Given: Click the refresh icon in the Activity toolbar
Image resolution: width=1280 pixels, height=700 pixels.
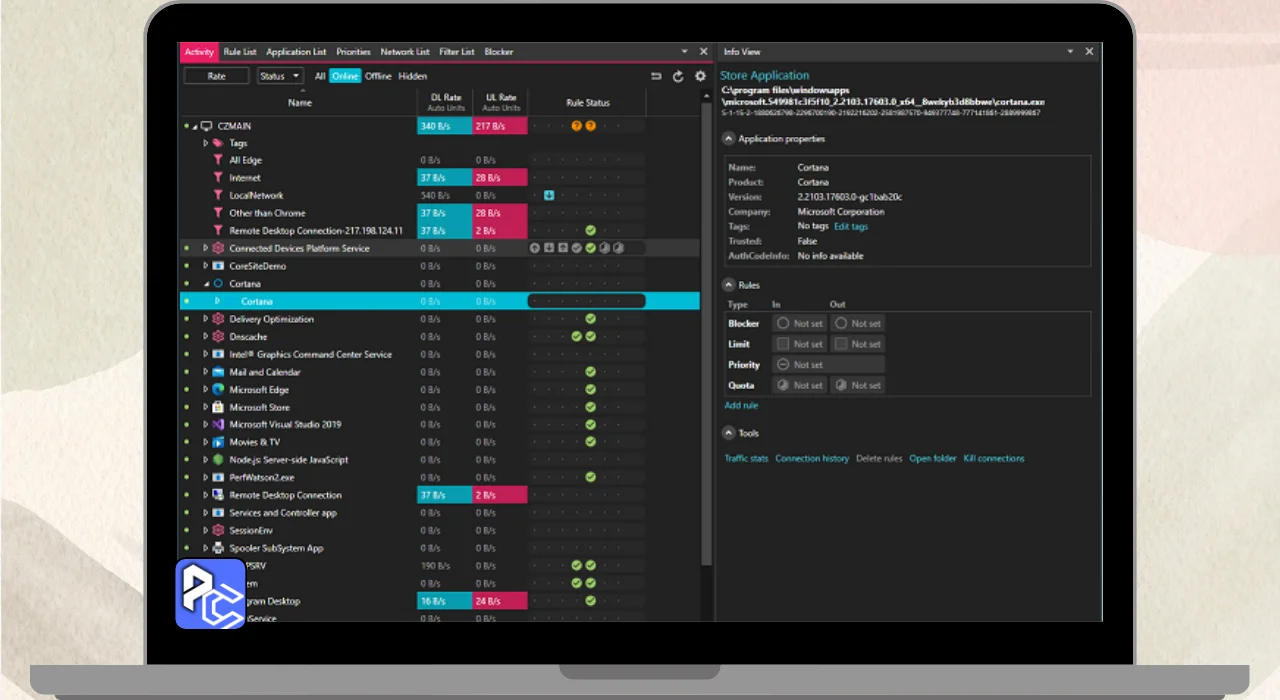Looking at the screenshot, I should click(678, 76).
